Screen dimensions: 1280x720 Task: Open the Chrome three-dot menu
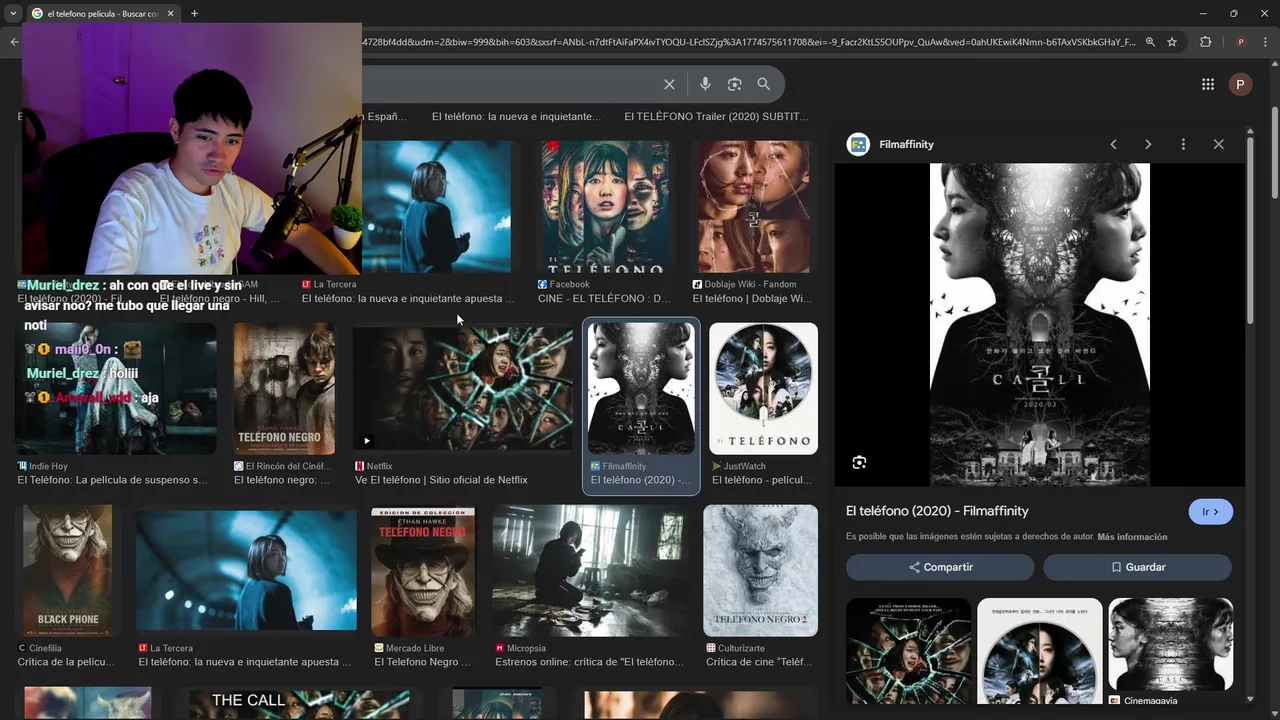pos(1265,42)
